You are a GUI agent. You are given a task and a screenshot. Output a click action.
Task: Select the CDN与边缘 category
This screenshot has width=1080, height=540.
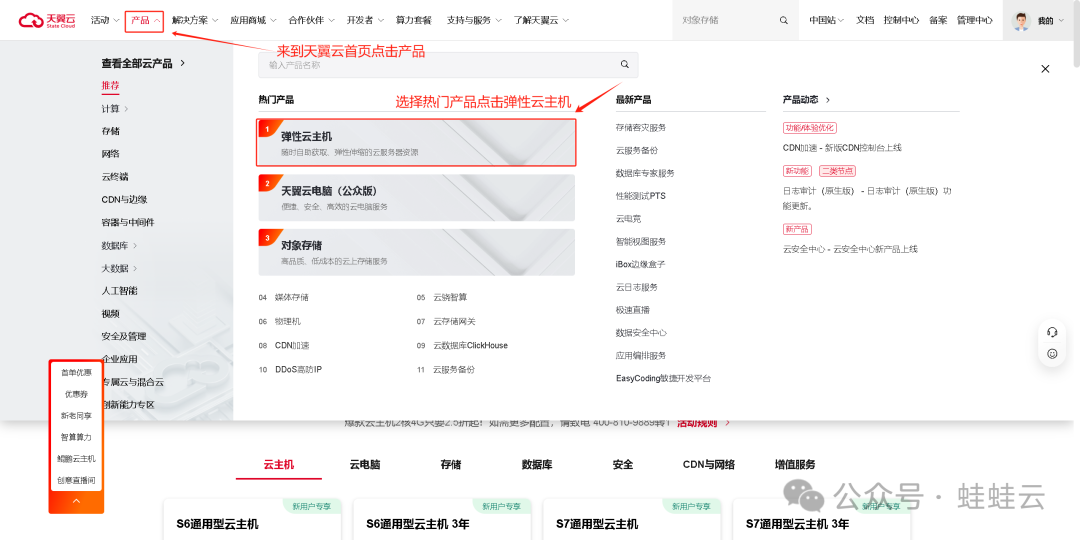[124, 199]
